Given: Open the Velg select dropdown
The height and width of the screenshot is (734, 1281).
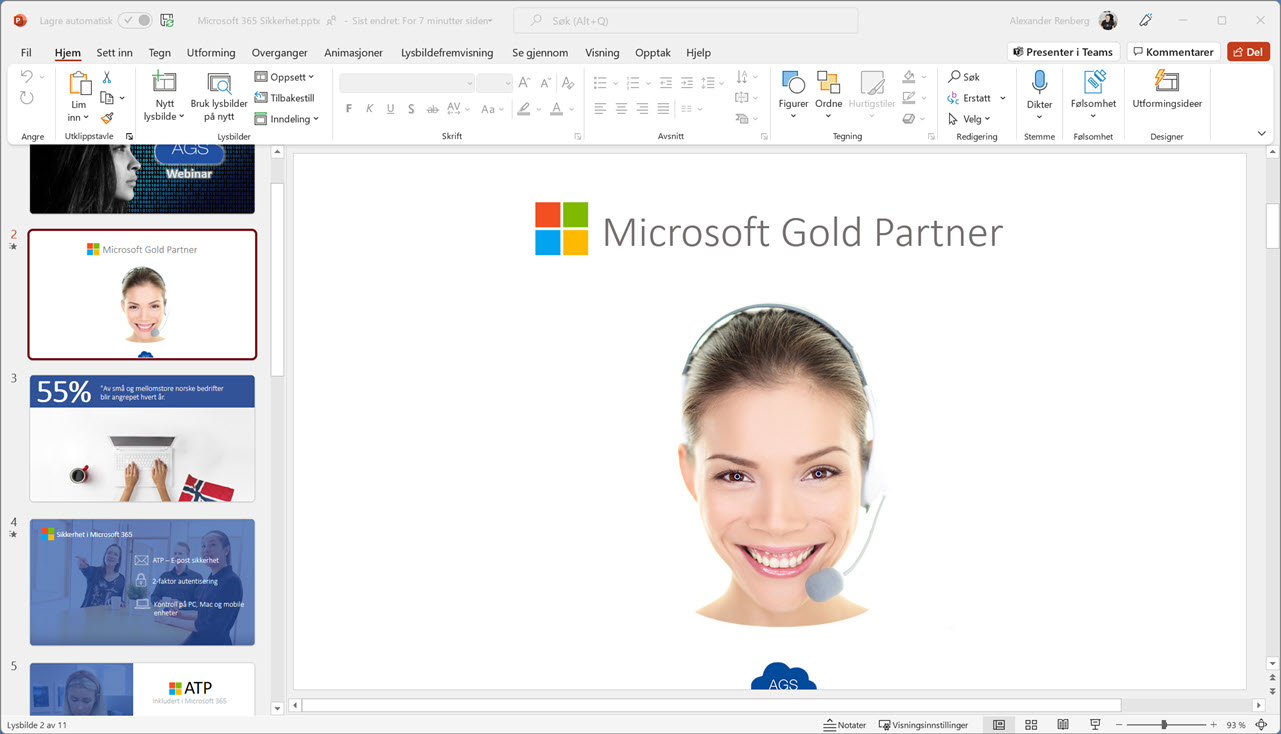Looking at the screenshot, I should 969,119.
